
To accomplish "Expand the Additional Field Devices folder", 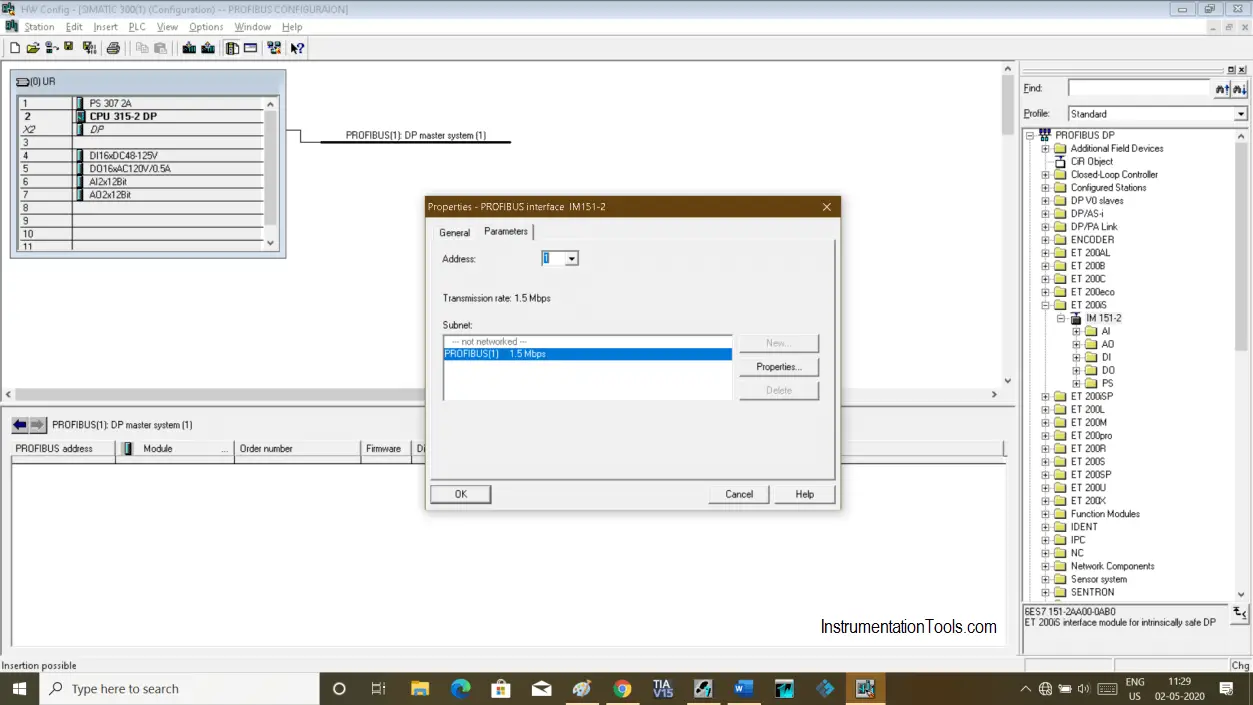I will 1046,148.
